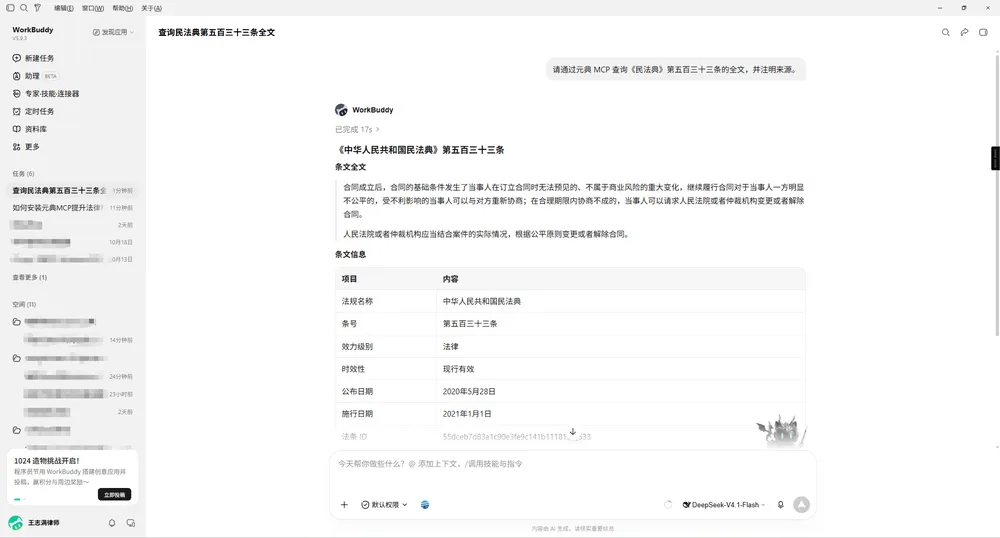Open user profile 王志满律师 avatar
The width and height of the screenshot is (1000, 538).
15,523
